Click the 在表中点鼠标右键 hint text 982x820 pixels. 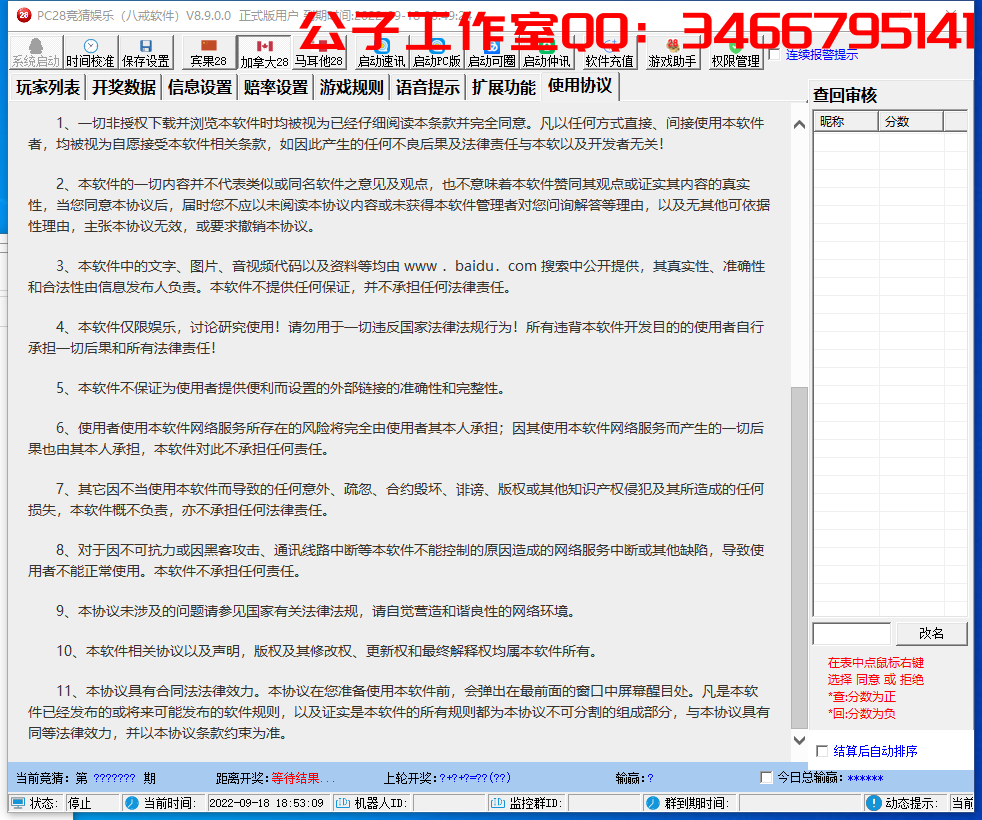tap(876, 663)
